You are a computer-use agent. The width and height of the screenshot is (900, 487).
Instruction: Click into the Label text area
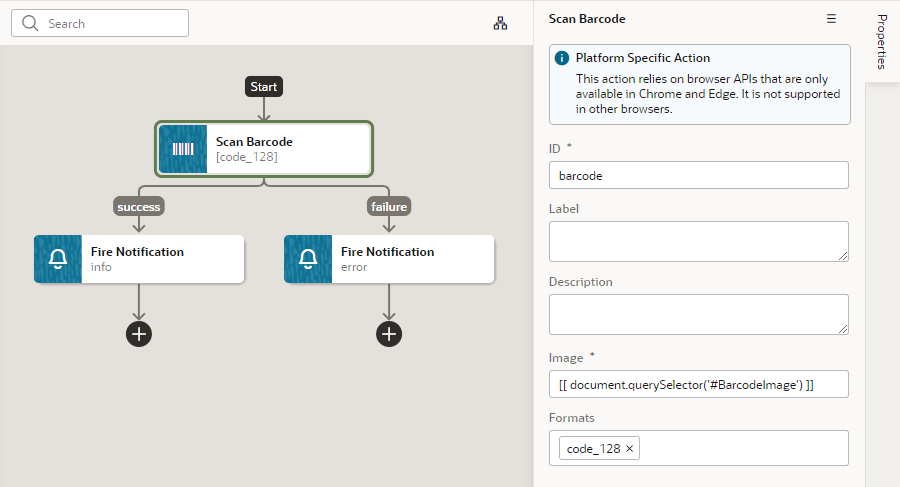coord(698,241)
